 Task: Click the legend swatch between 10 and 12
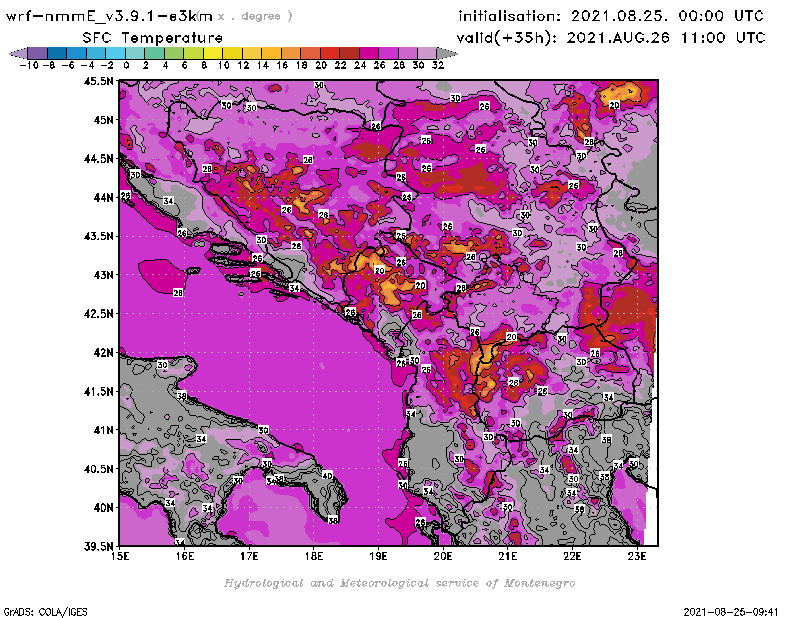point(232,53)
